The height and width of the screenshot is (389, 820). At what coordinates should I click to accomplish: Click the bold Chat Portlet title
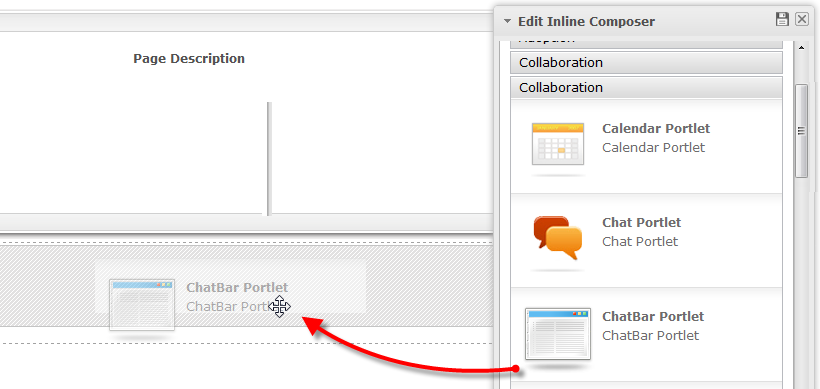tap(641, 223)
